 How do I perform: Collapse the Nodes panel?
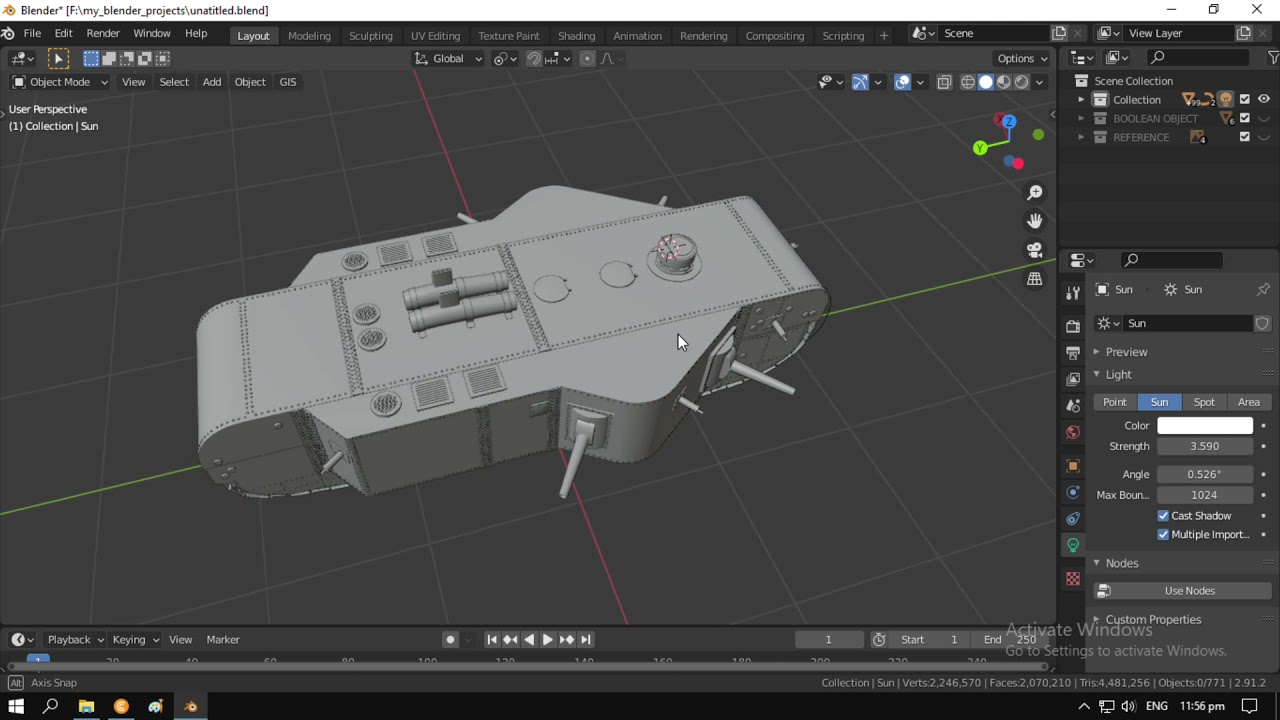(x=1121, y=563)
